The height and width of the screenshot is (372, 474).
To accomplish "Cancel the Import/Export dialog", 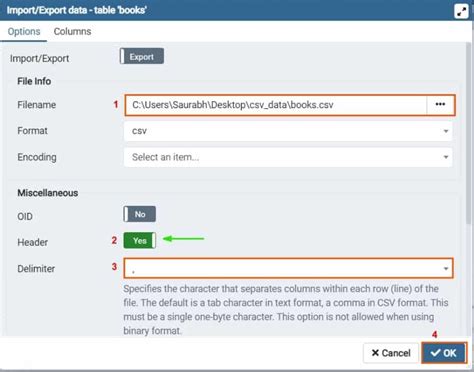I will (391, 353).
